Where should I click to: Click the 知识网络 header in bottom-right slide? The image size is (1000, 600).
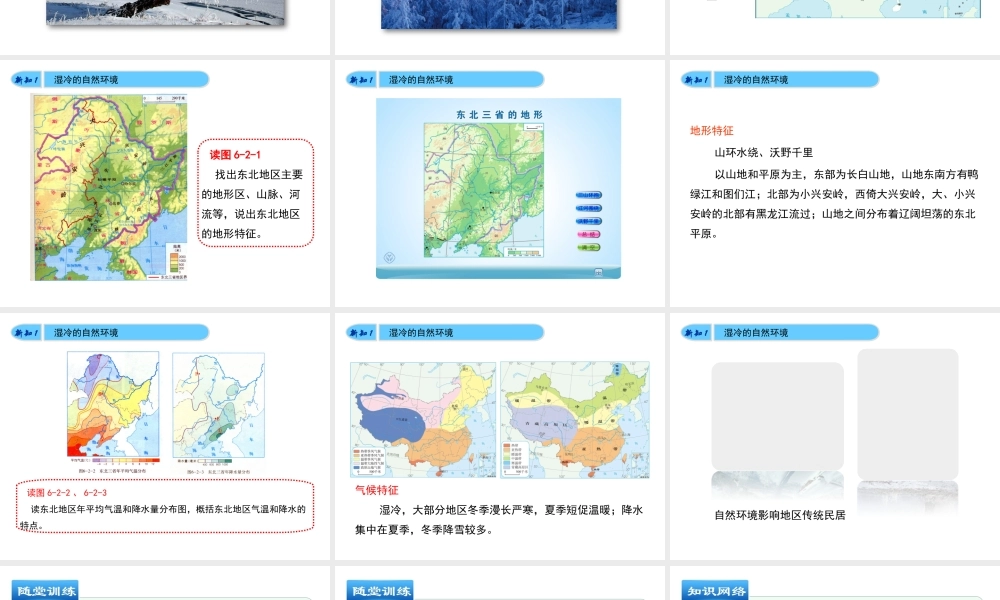(x=715, y=590)
